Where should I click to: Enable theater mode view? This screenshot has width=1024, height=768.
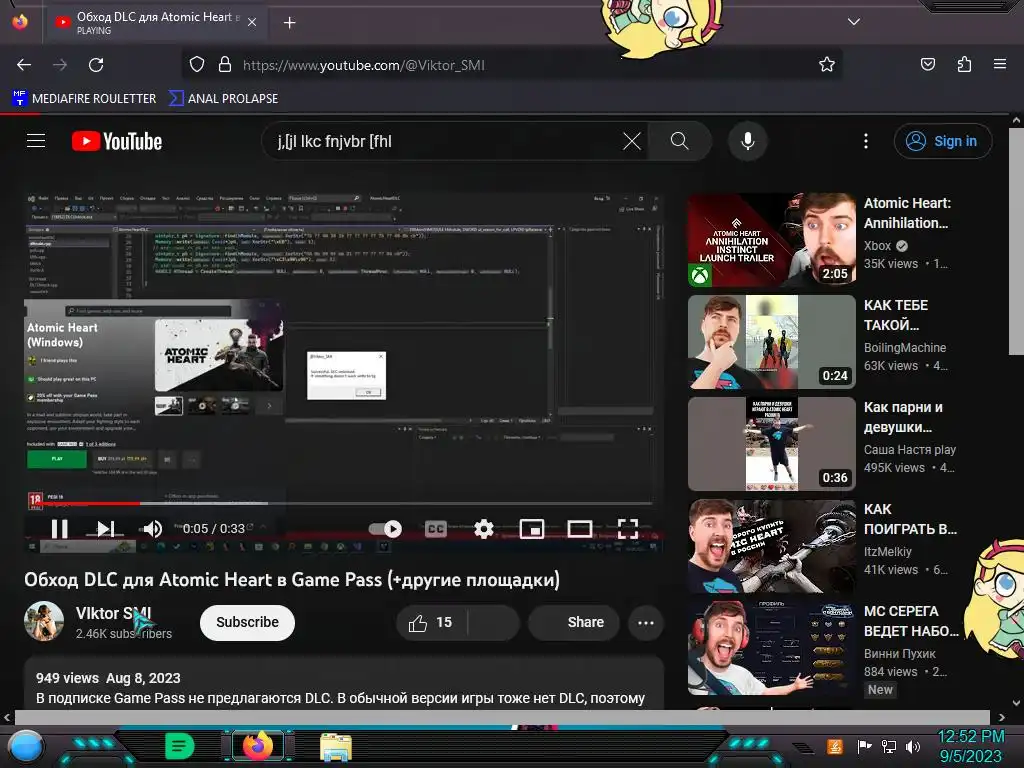580,529
